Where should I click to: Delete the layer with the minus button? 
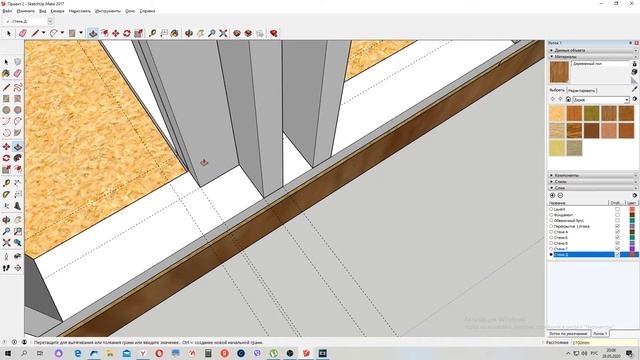[560, 196]
